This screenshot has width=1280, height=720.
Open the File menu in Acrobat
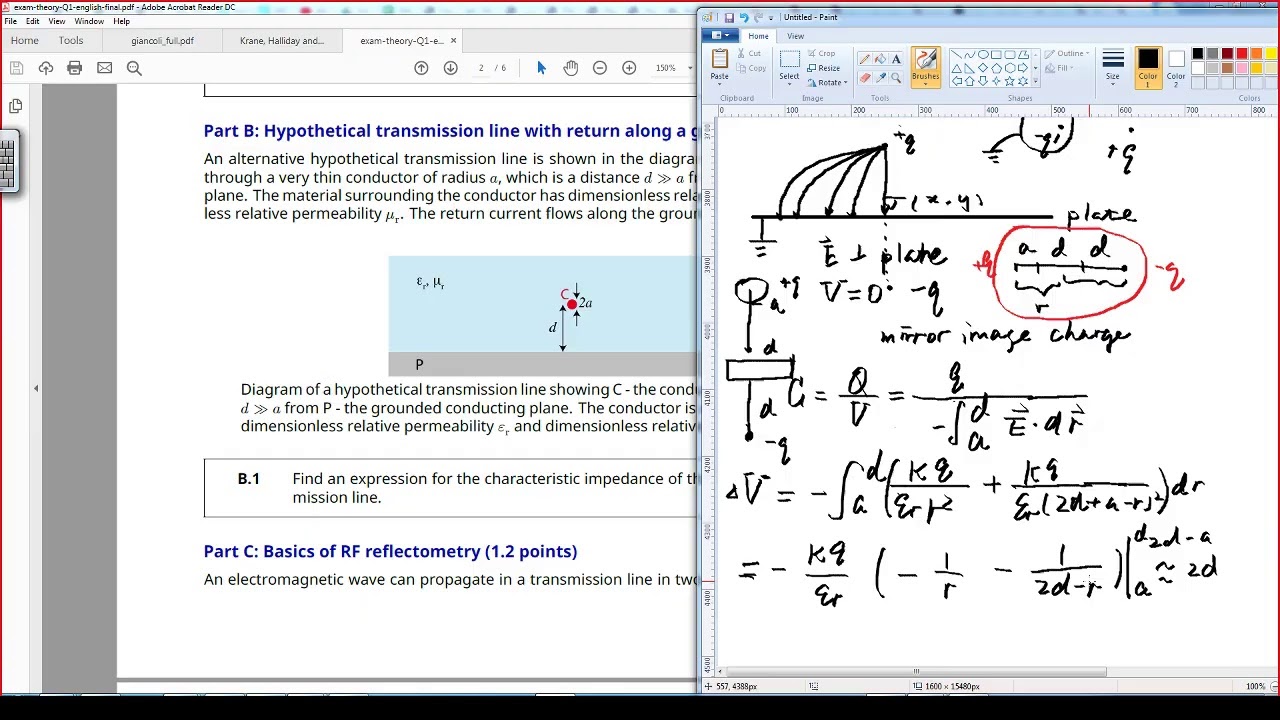click(x=10, y=21)
